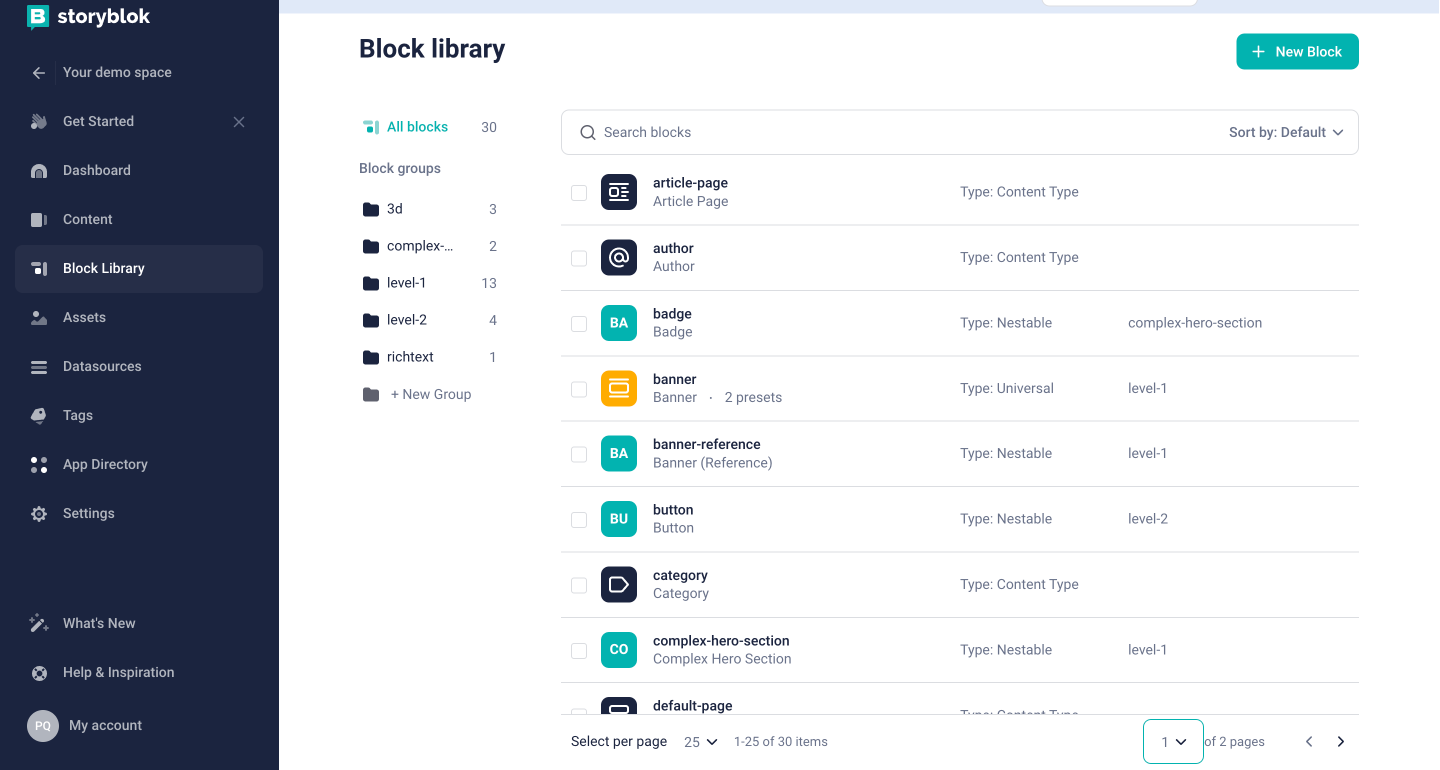
Task: Open the complex-hero-section block
Action: [x=721, y=640]
